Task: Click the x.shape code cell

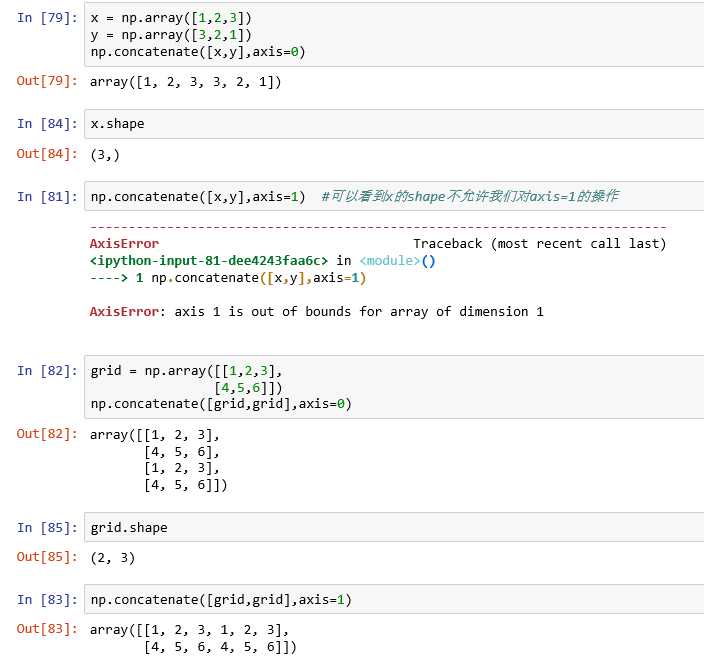Action: click(394, 124)
